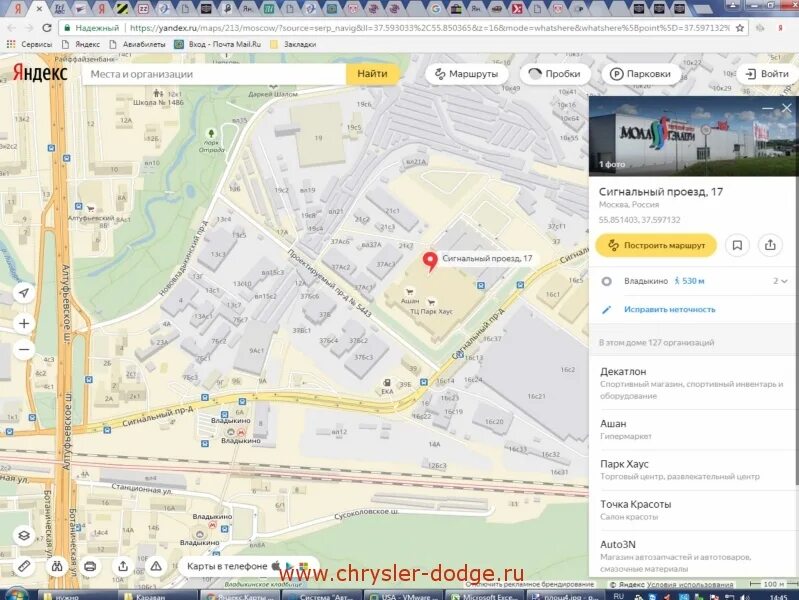This screenshot has height=600, width=799.
Task: Close the address info card
Action: click(786, 108)
